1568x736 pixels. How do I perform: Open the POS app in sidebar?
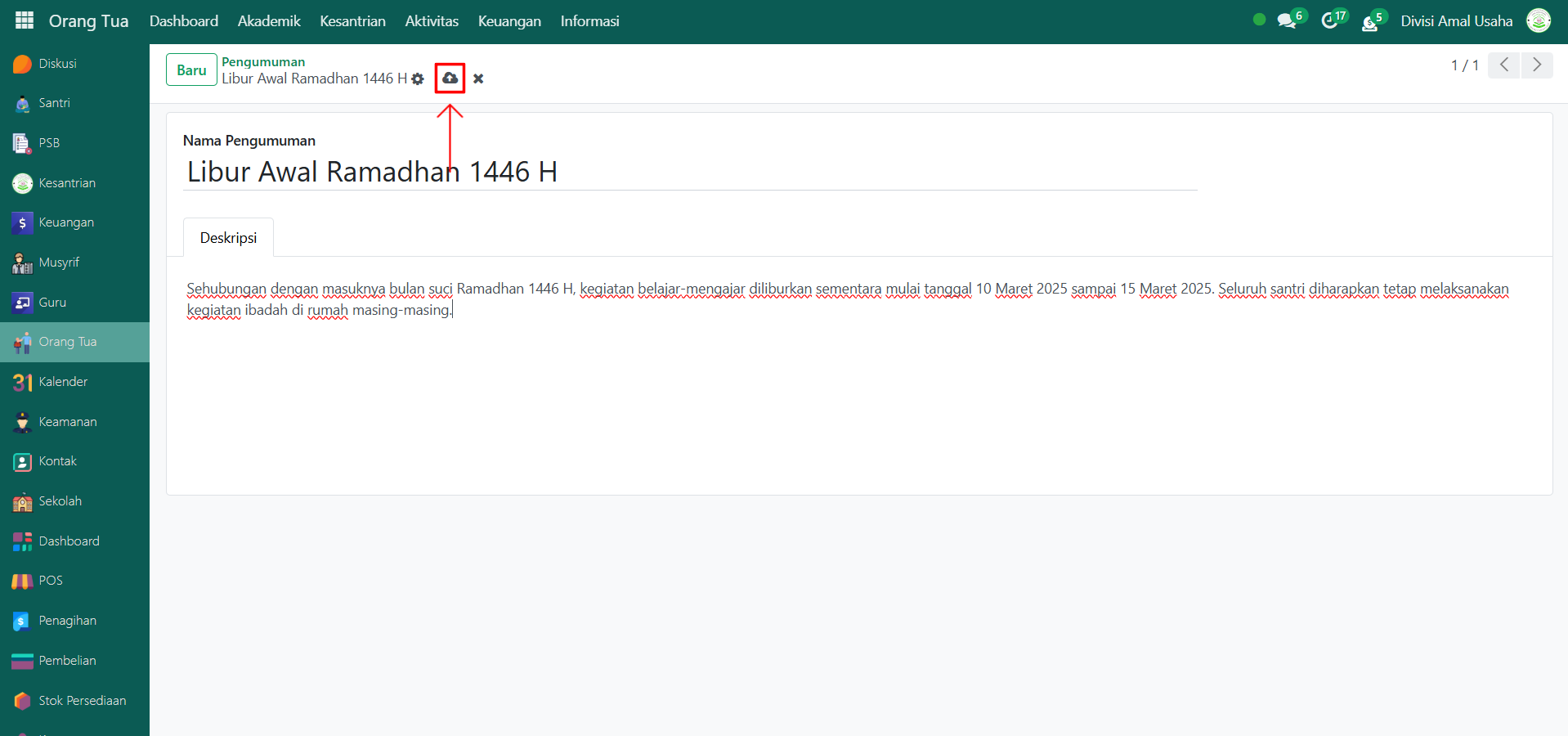pyautogui.click(x=51, y=581)
